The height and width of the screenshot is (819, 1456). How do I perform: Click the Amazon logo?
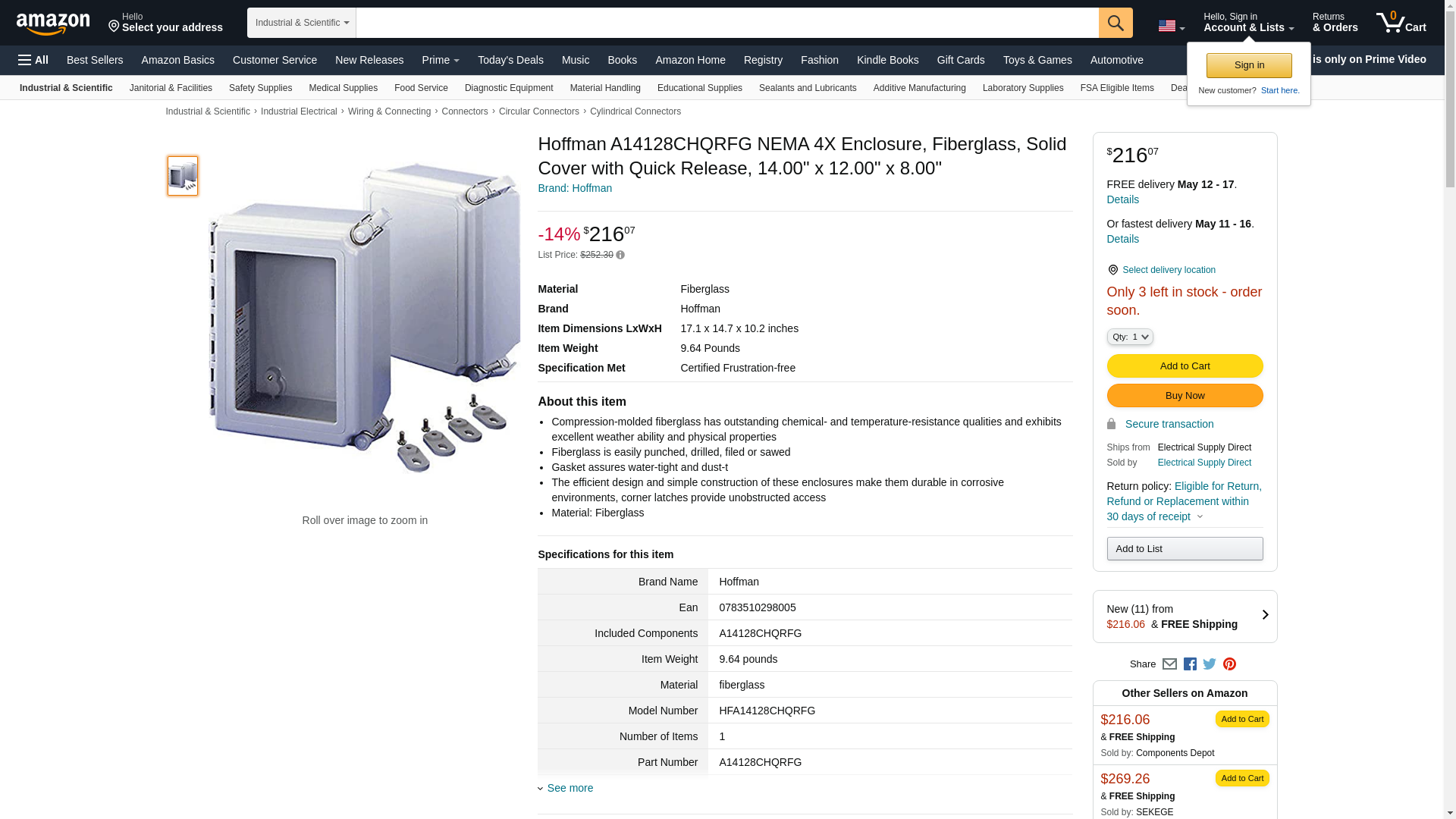[53, 24]
